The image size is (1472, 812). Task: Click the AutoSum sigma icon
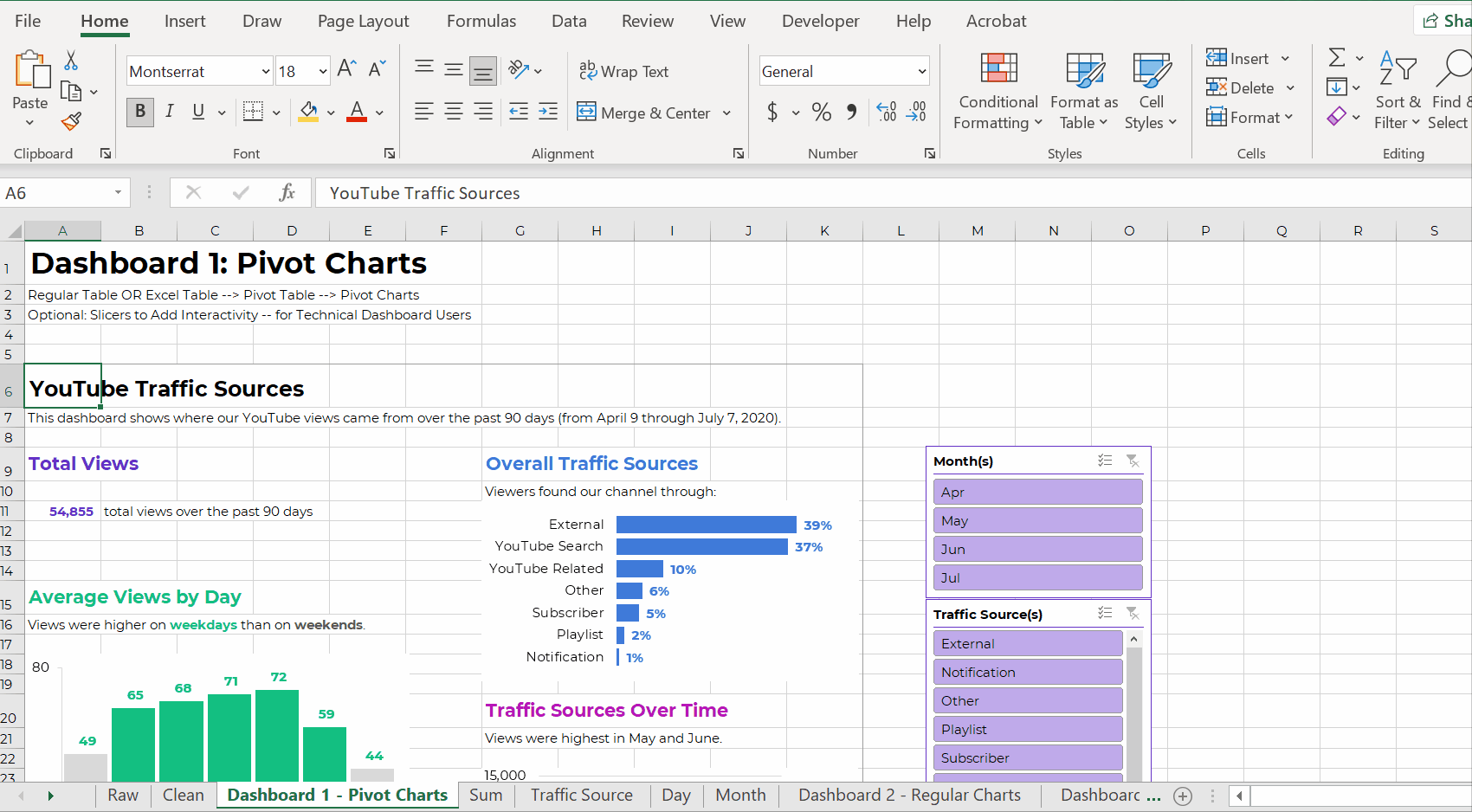tap(1337, 58)
